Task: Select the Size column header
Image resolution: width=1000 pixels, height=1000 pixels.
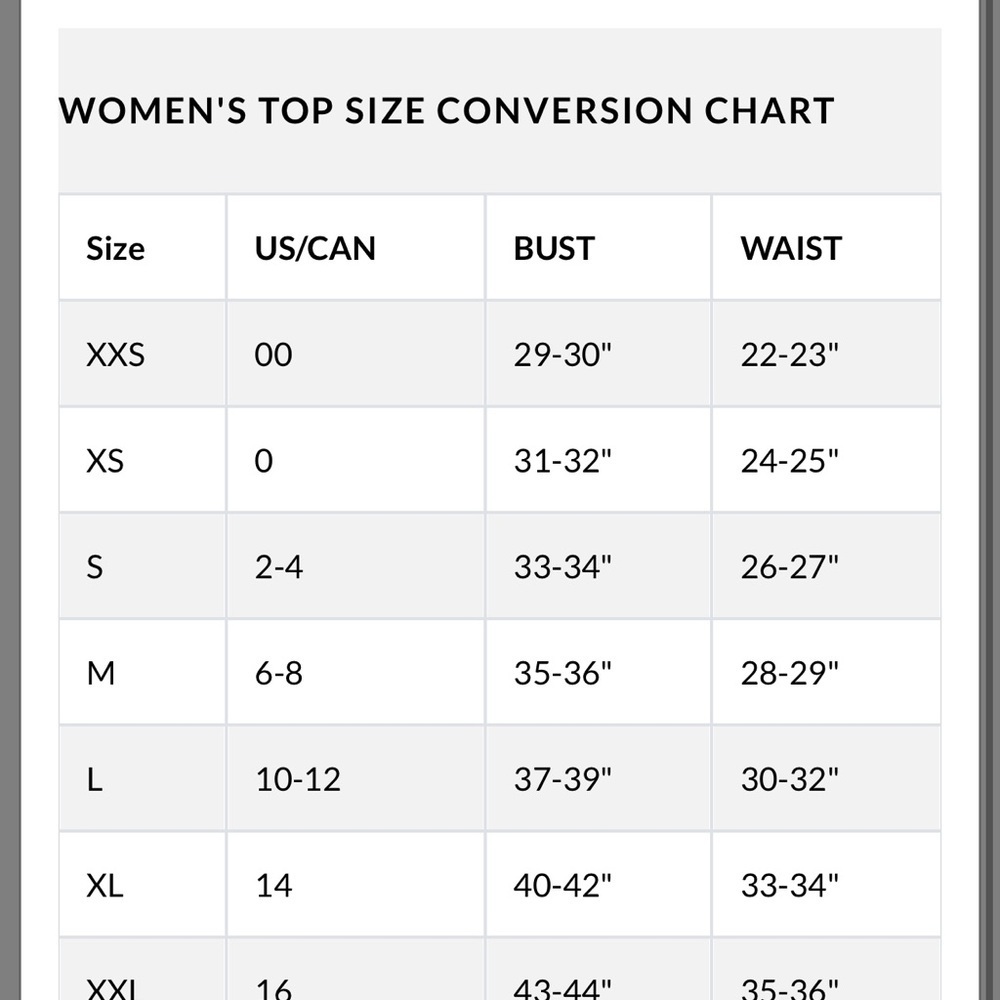Action: click(x=115, y=248)
